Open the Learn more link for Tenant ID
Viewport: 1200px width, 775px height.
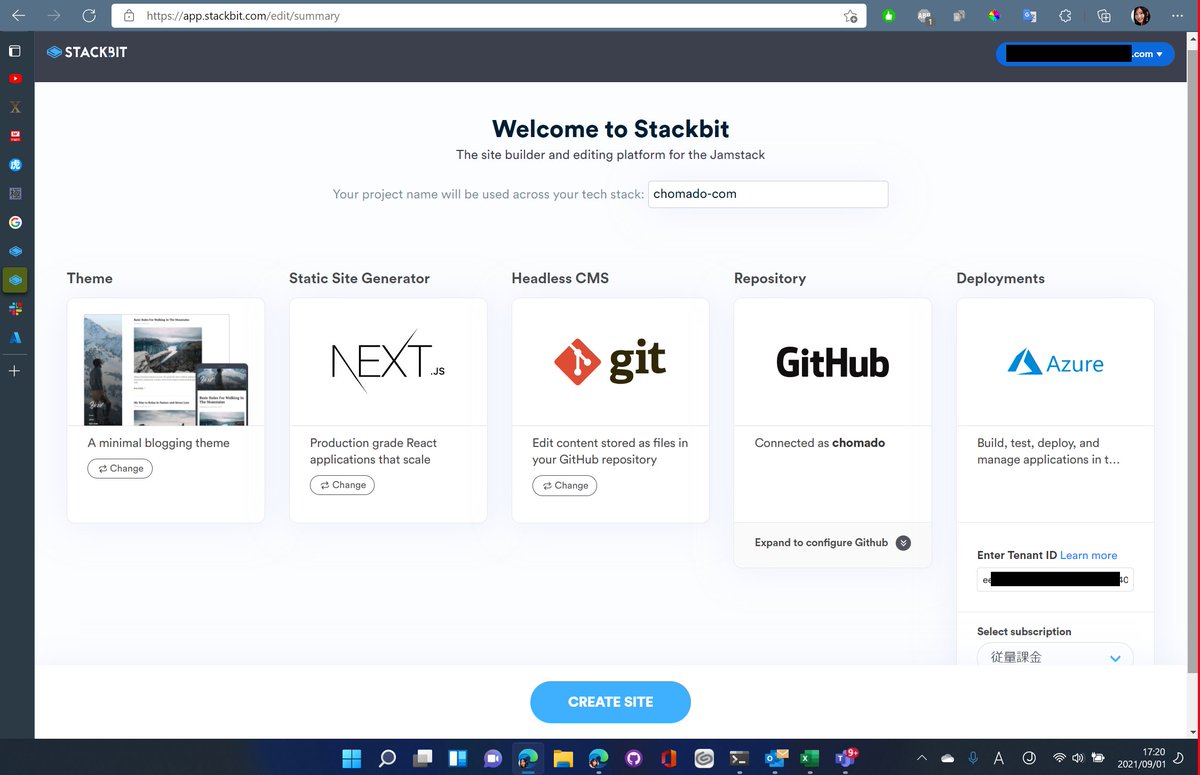(x=1089, y=555)
